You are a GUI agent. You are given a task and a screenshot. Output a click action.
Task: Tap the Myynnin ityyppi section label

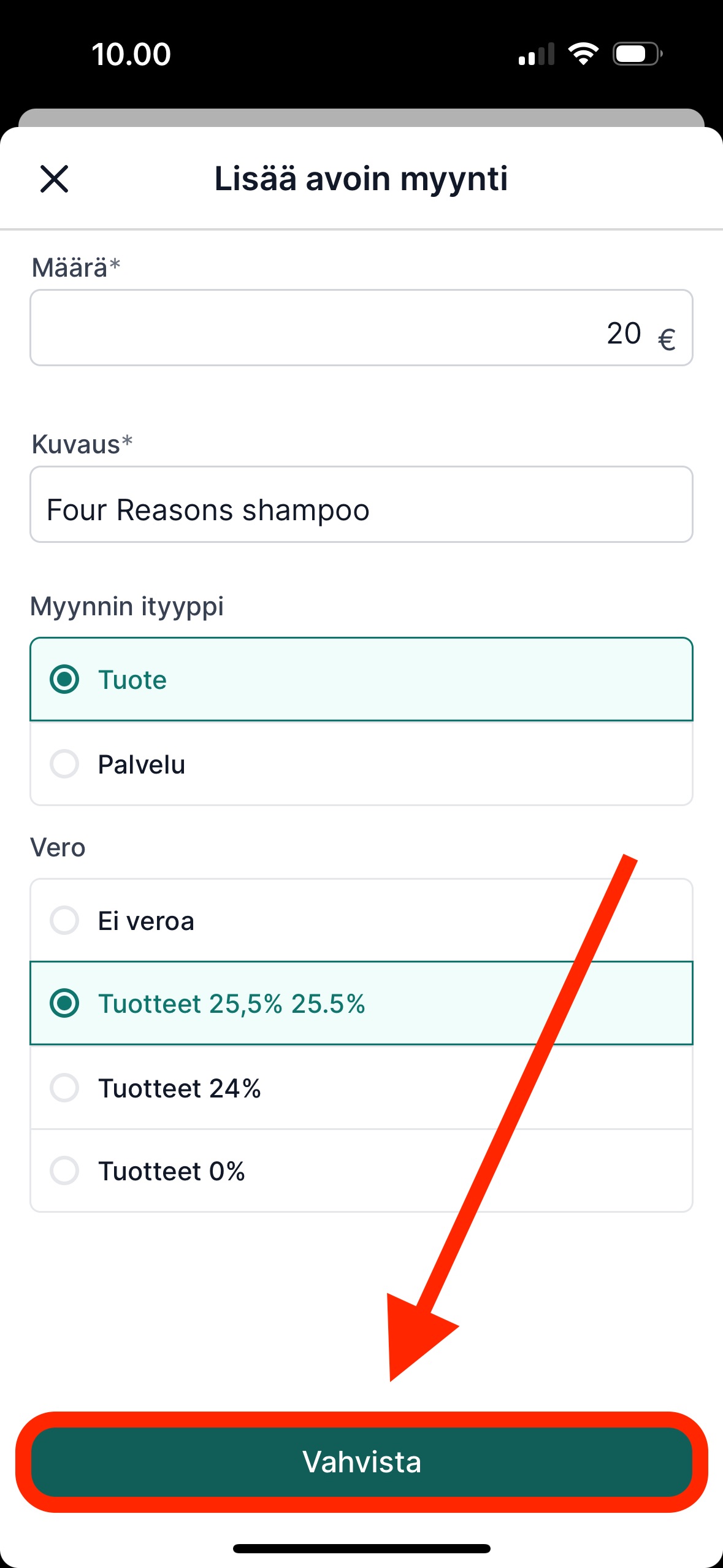pyautogui.click(x=127, y=607)
